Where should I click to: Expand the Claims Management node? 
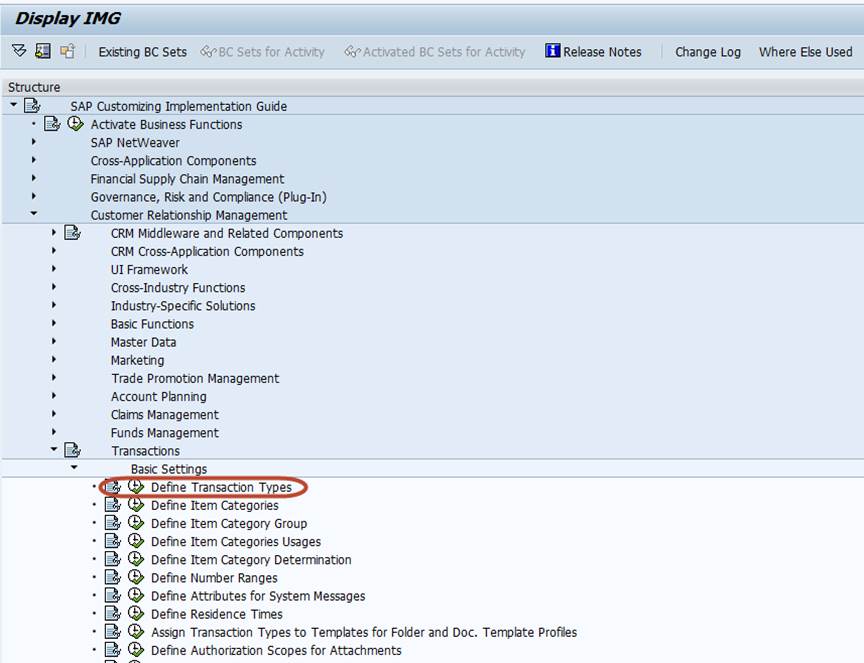[53, 414]
